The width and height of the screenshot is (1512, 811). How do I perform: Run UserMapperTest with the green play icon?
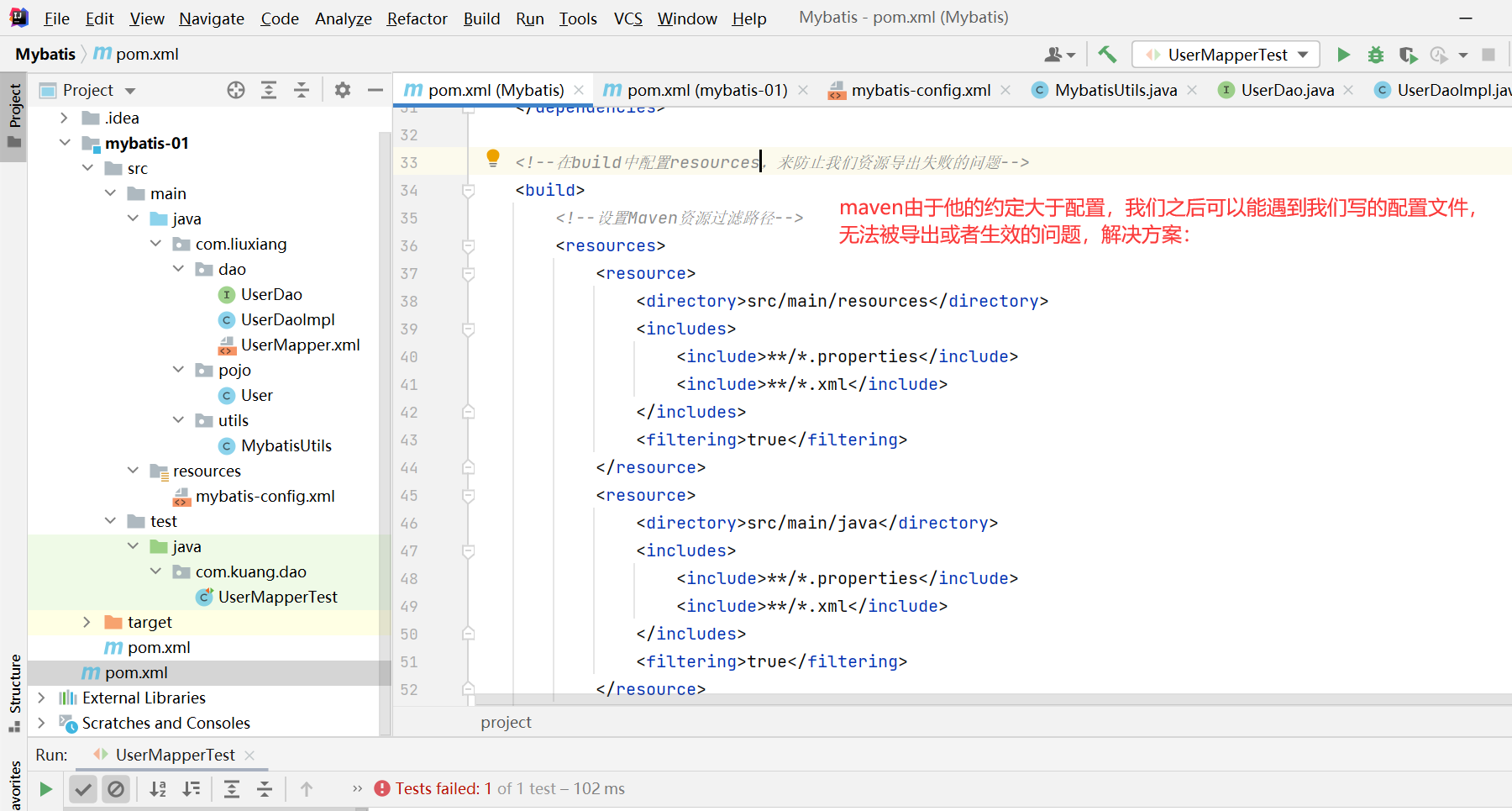point(1343,55)
